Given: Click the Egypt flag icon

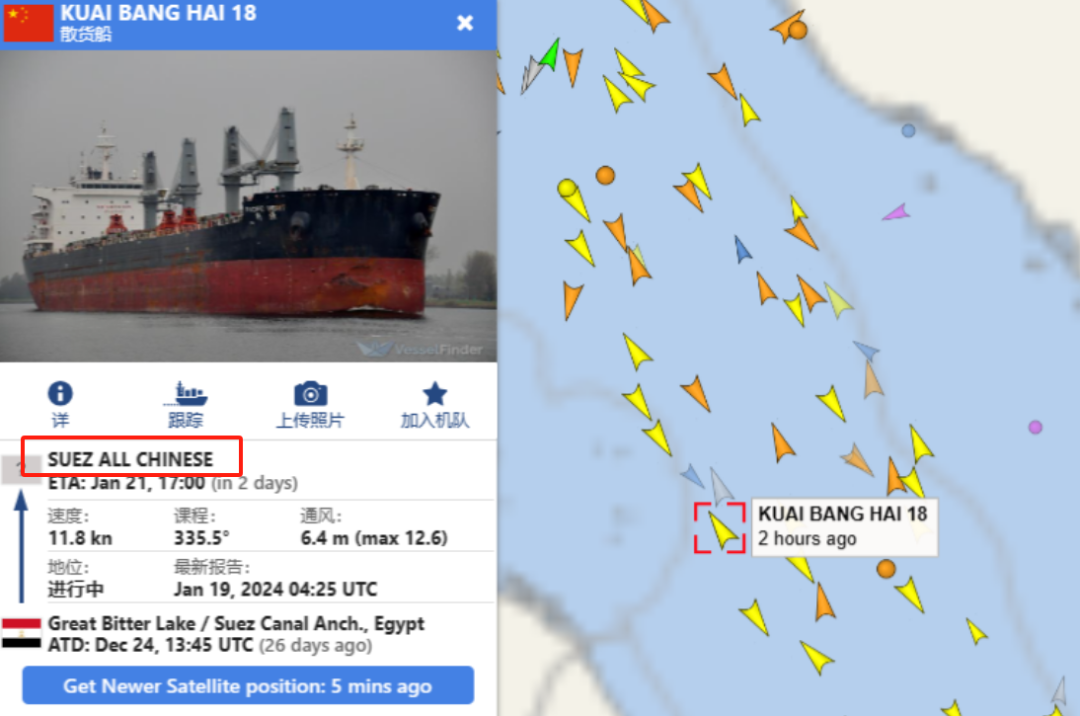Looking at the screenshot, I should pyautogui.click(x=21, y=633).
